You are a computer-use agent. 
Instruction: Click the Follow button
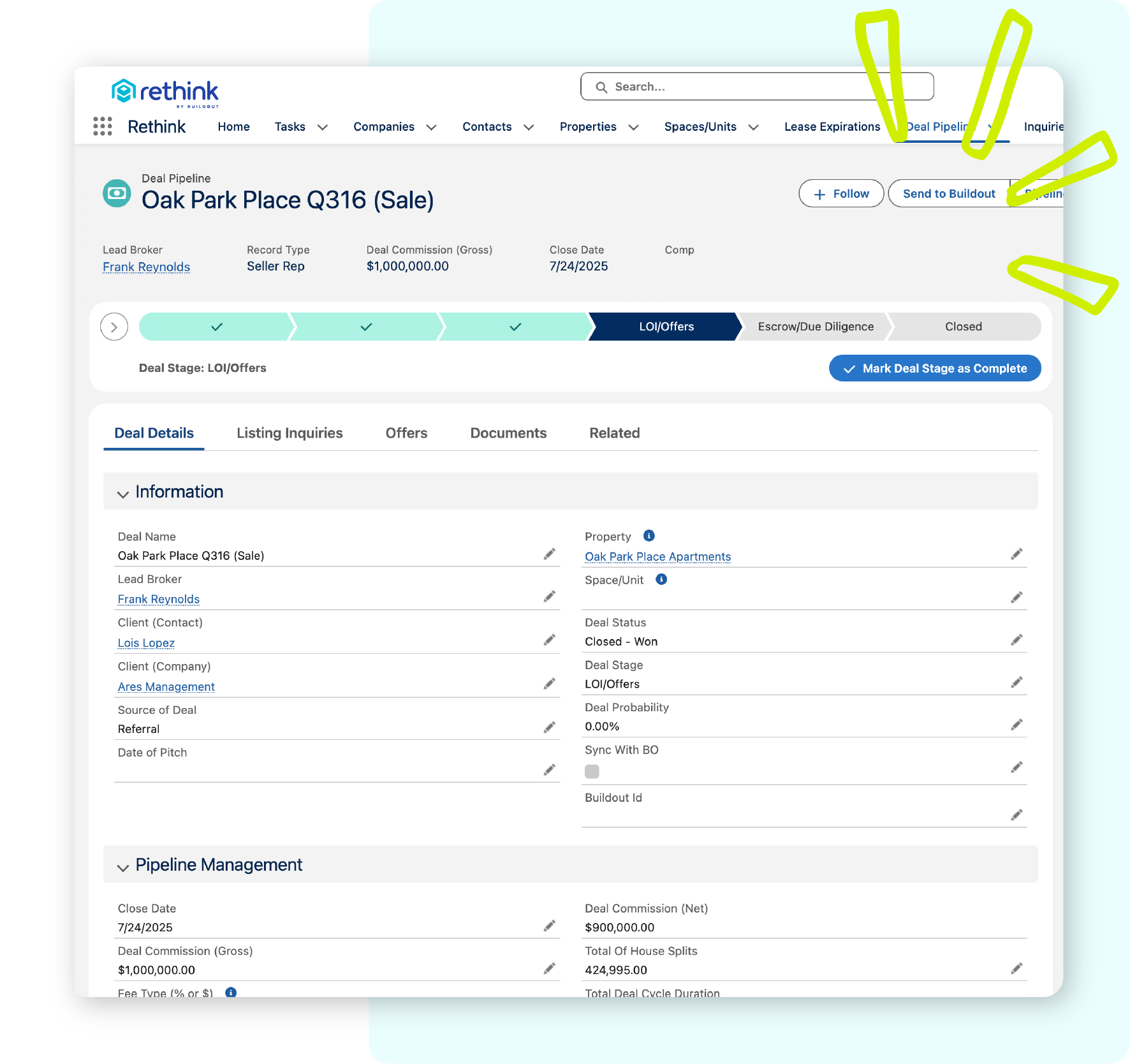[x=841, y=193]
